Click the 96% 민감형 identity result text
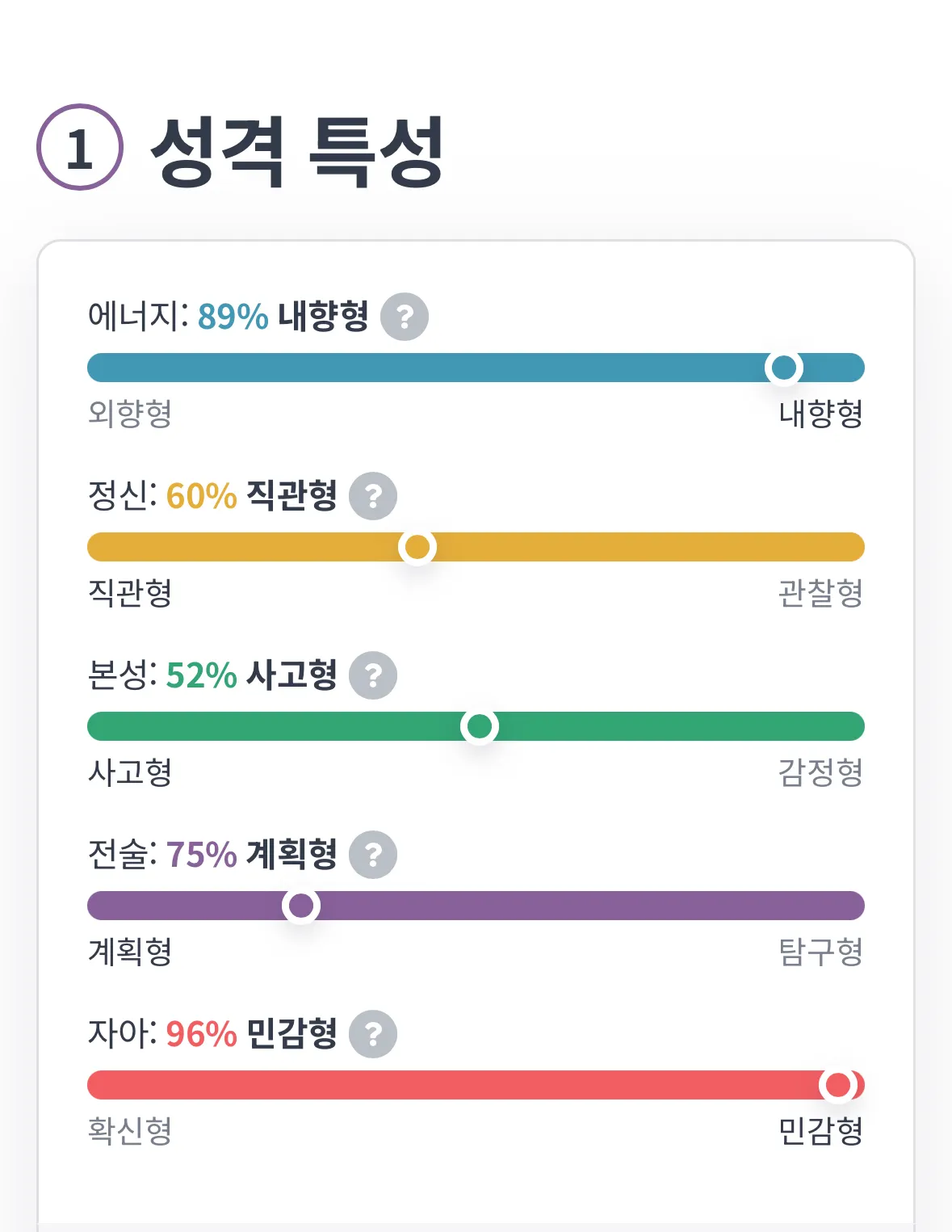Viewport: 952px width, 1232px height. click(x=251, y=1034)
